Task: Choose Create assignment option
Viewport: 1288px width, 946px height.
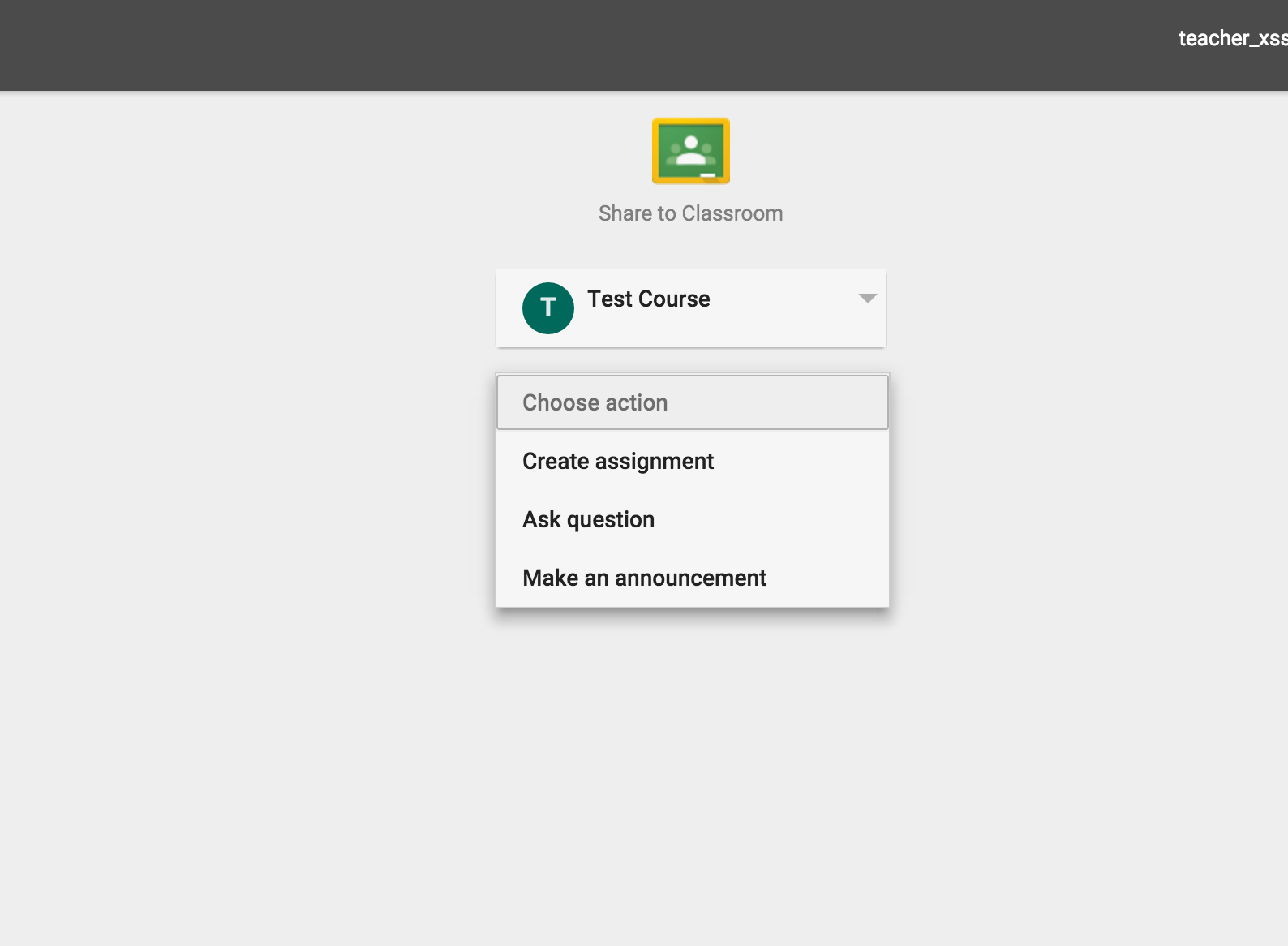Action: point(693,461)
